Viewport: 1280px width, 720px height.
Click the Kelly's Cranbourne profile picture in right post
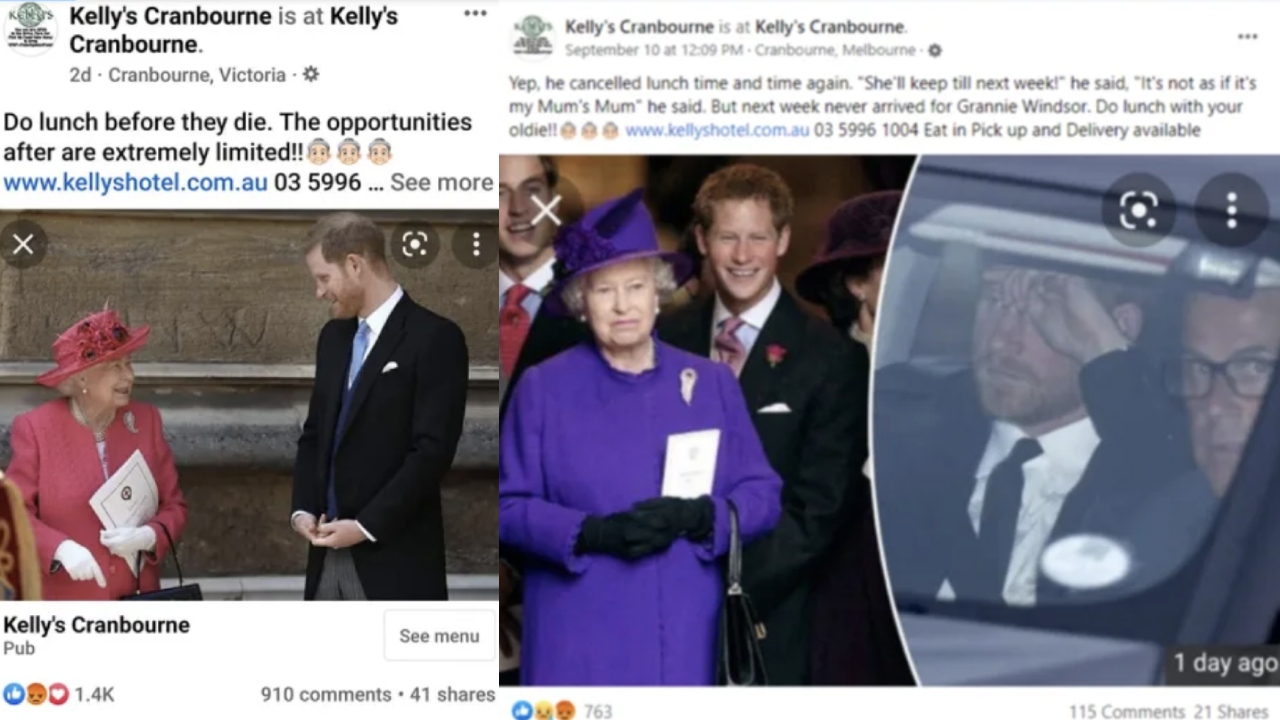pyautogui.click(x=533, y=37)
